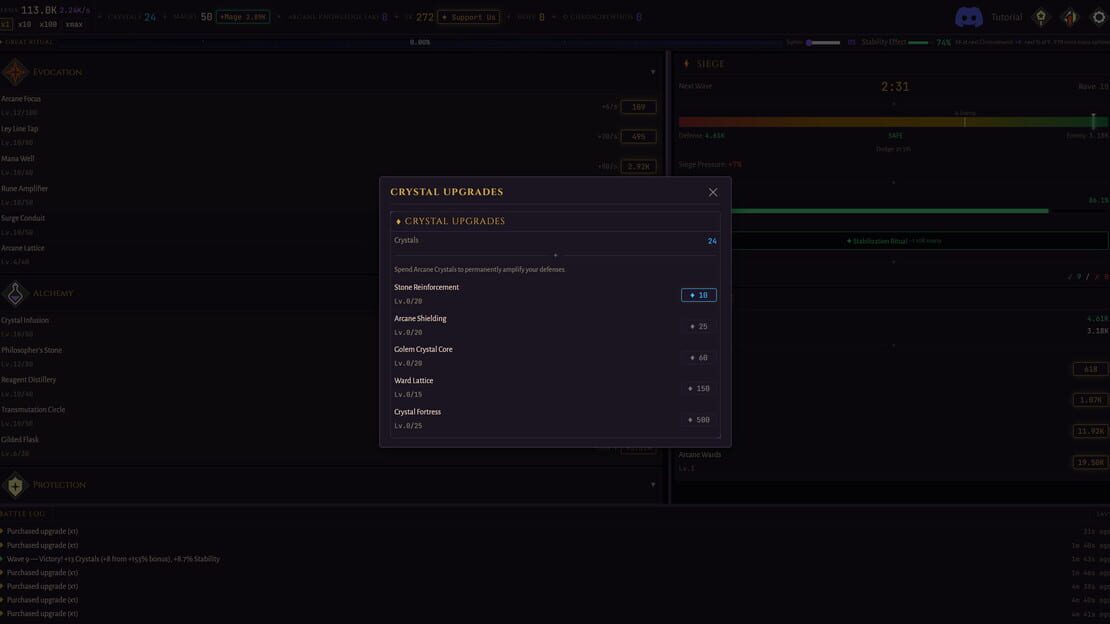Open the Tutorial link
The width and height of the screenshot is (1110, 624).
[x=1006, y=17]
